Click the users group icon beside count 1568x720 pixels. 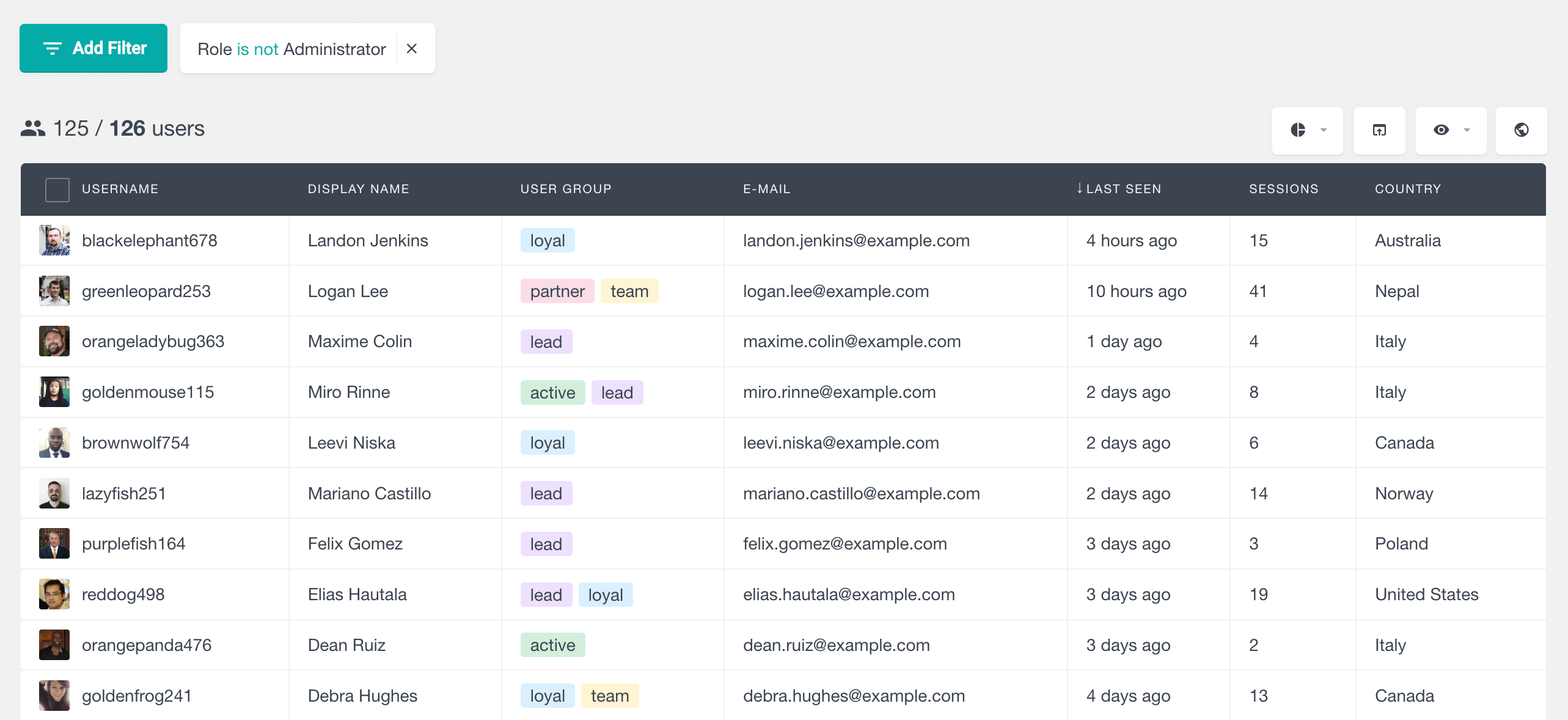pos(32,128)
